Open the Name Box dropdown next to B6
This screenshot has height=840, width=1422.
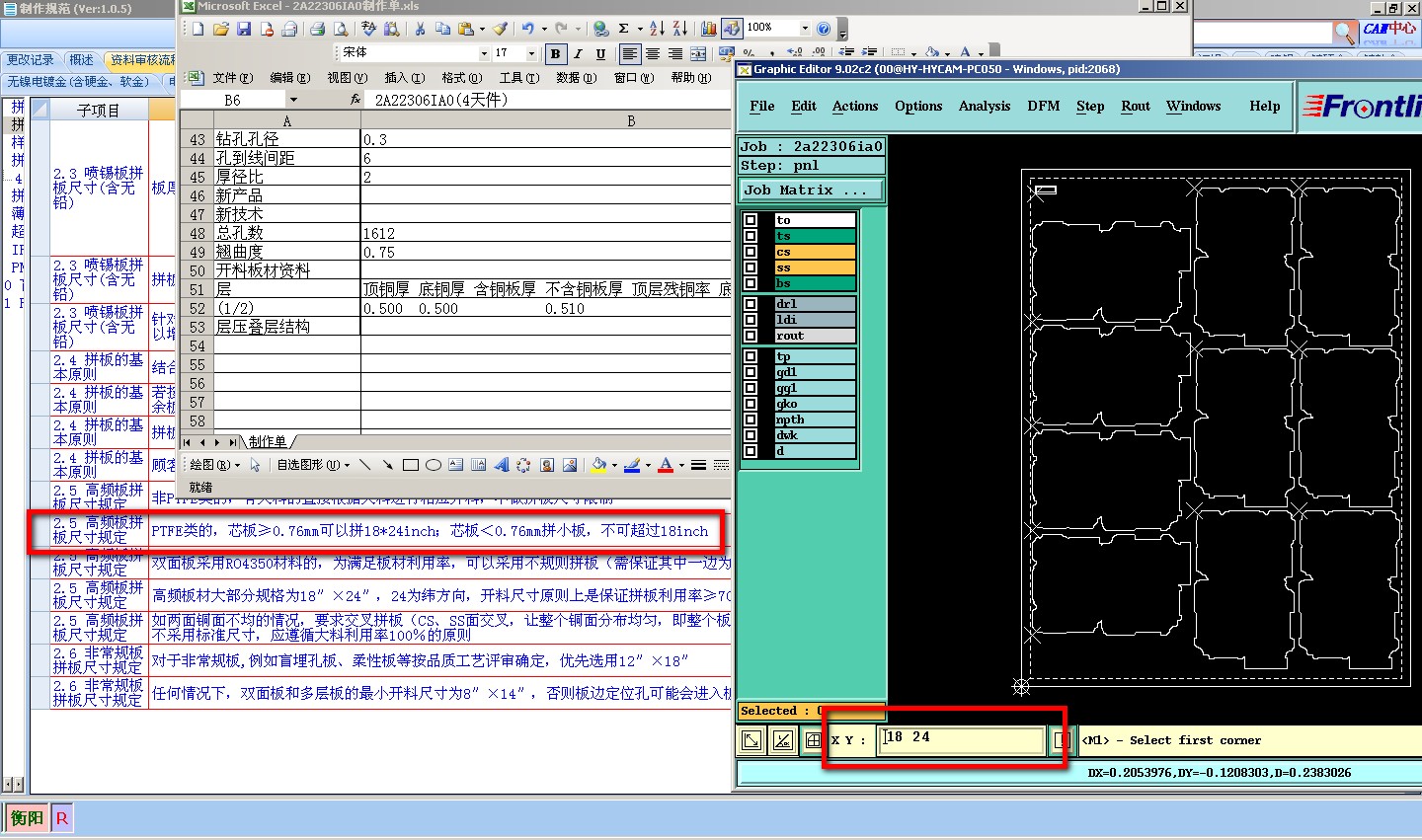pos(293,100)
